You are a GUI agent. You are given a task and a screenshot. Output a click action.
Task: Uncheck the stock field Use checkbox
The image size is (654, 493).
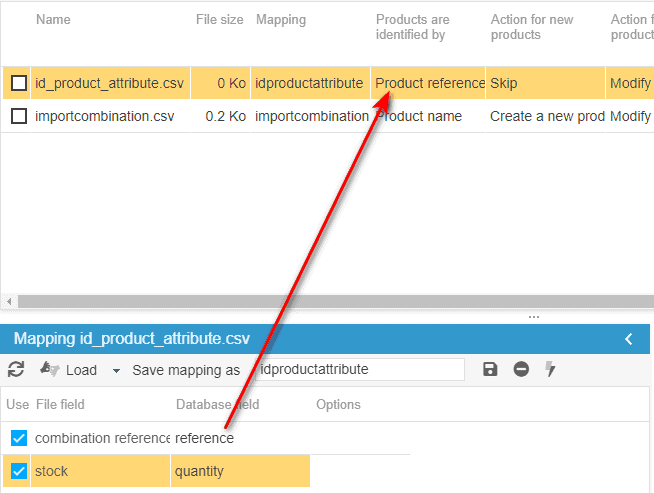tap(18, 471)
